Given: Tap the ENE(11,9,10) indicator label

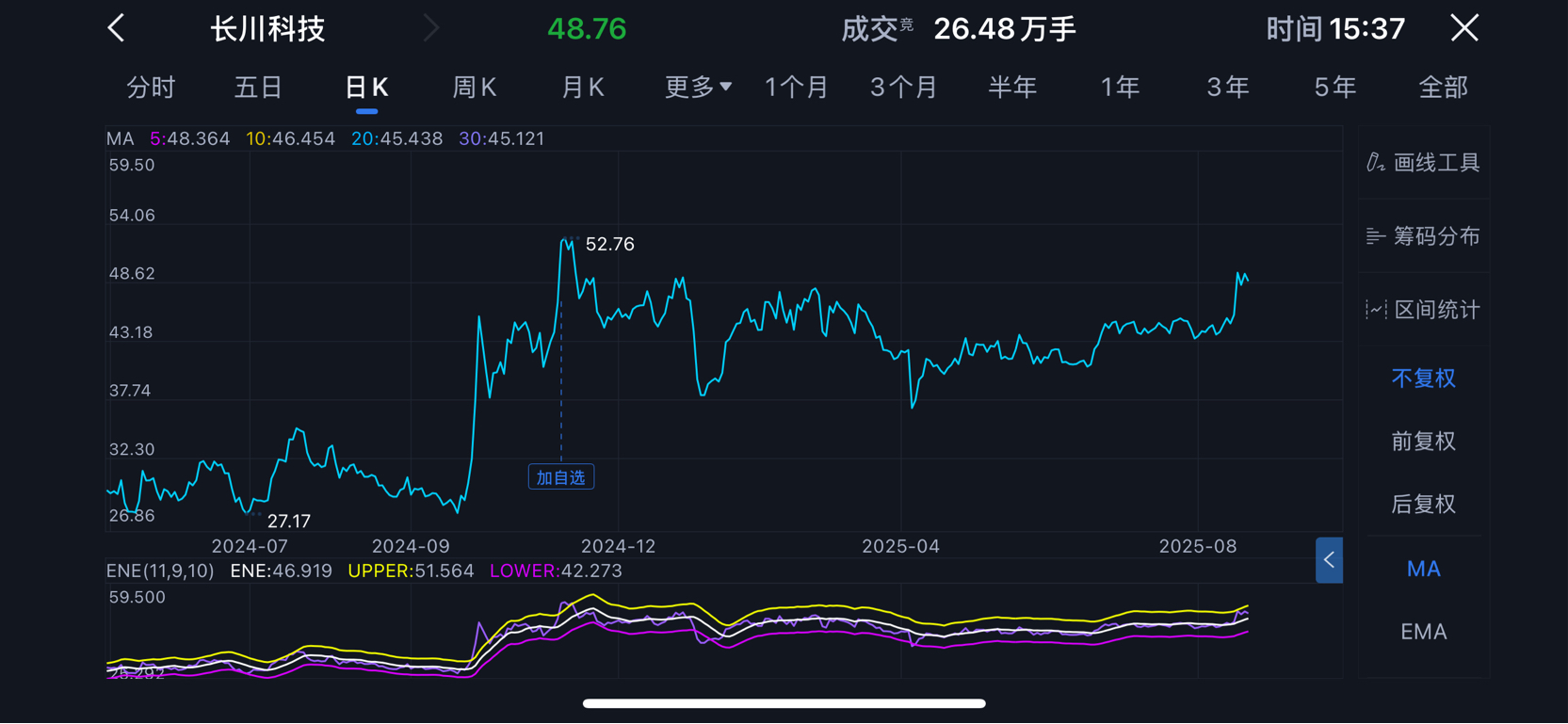Looking at the screenshot, I should [160, 571].
